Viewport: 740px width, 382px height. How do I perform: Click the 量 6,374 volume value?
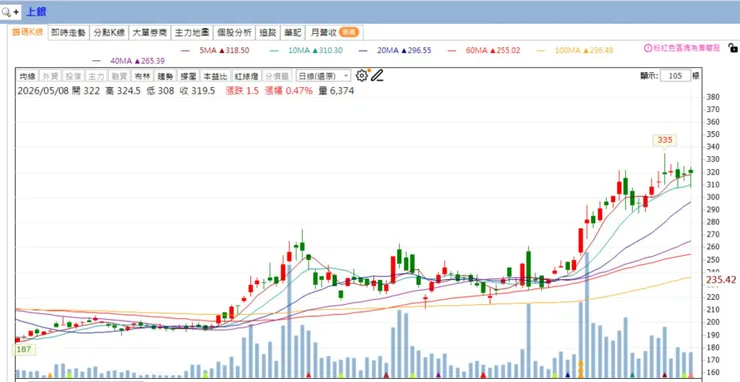click(336, 91)
